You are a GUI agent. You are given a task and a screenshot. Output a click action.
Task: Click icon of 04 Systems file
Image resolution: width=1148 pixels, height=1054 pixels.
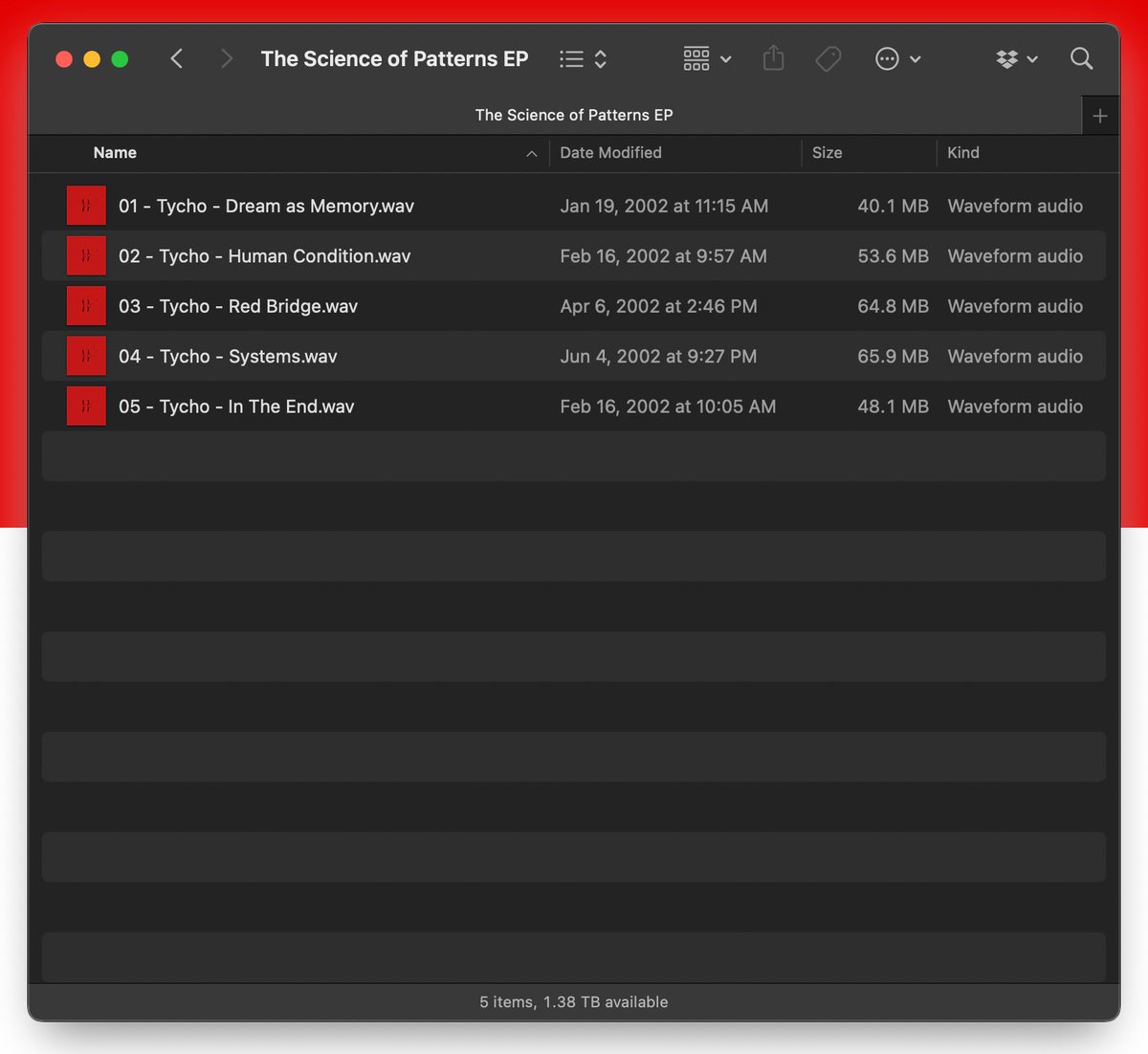86,356
